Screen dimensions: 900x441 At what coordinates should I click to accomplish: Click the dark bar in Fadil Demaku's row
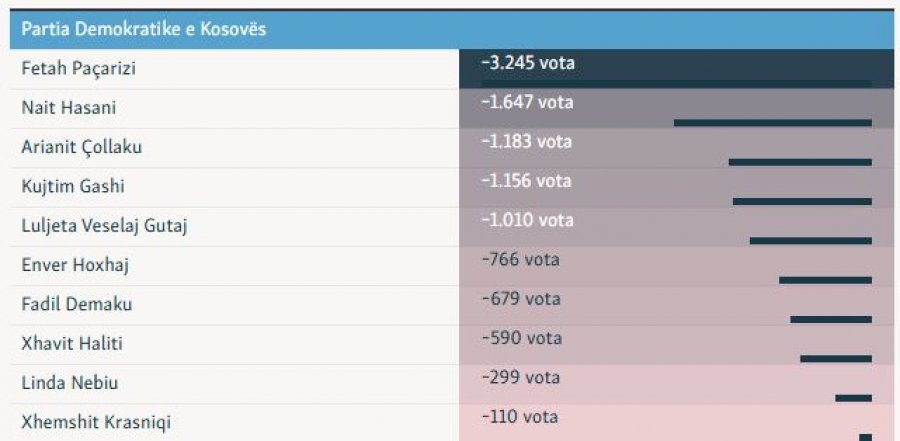(831, 319)
